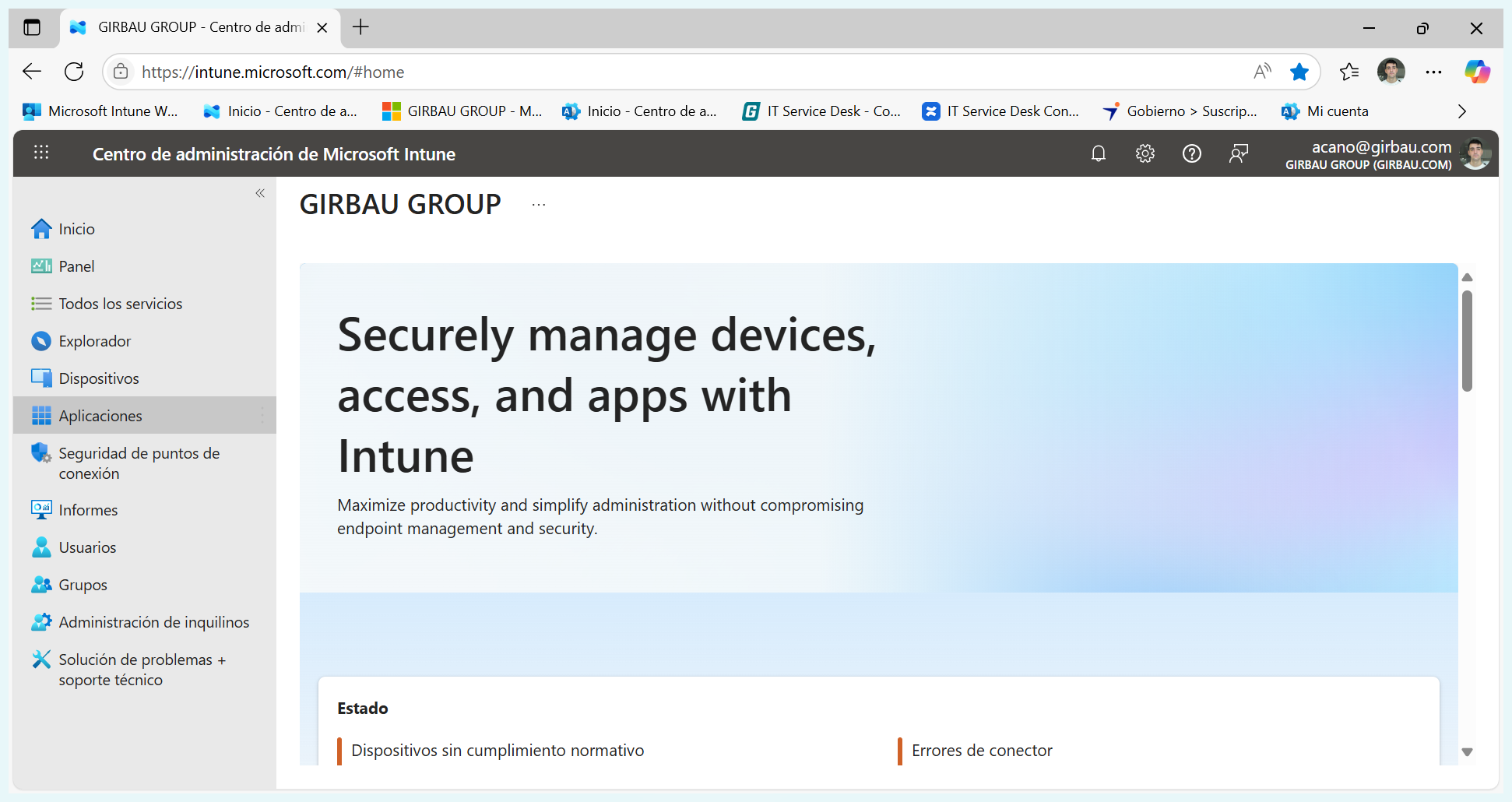The image size is (1512, 802).
Task: Open the app launcher waffle grid
Action: 41,153
